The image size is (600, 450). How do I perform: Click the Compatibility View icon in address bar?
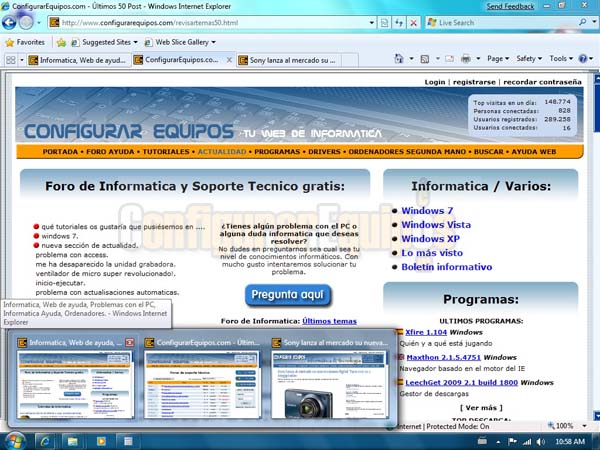pyautogui.click(x=384, y=23)
